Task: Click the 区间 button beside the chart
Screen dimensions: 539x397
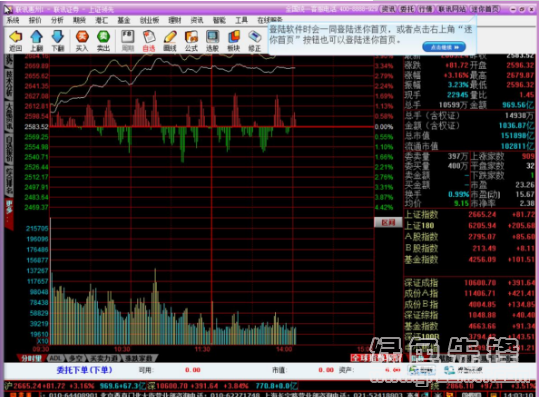Action: click(x=388, y=222)
